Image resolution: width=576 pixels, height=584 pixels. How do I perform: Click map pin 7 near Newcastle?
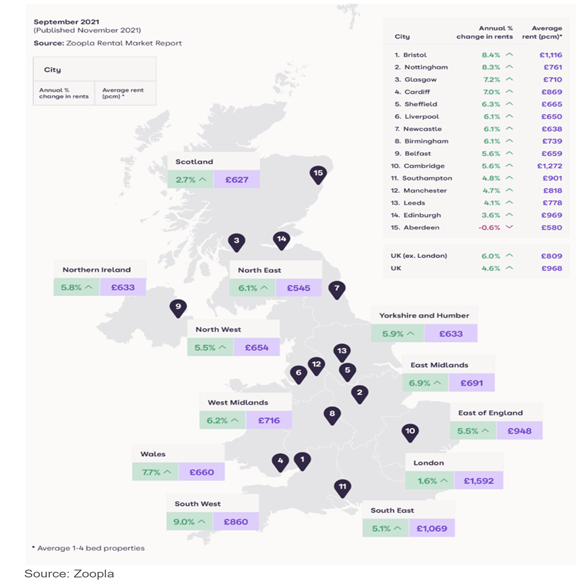pos(337,290)
